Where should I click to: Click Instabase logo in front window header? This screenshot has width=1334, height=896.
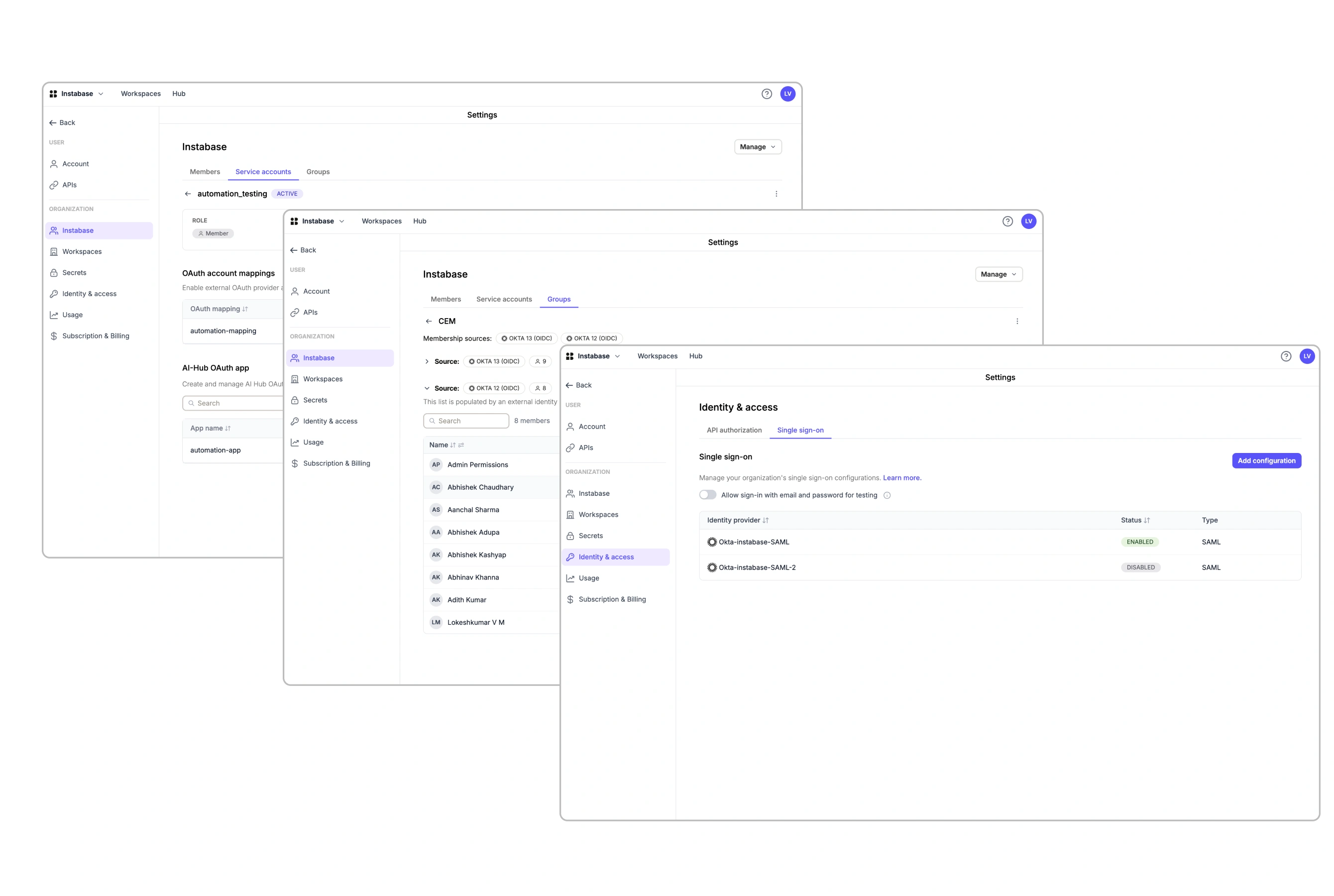click(569, 356)
